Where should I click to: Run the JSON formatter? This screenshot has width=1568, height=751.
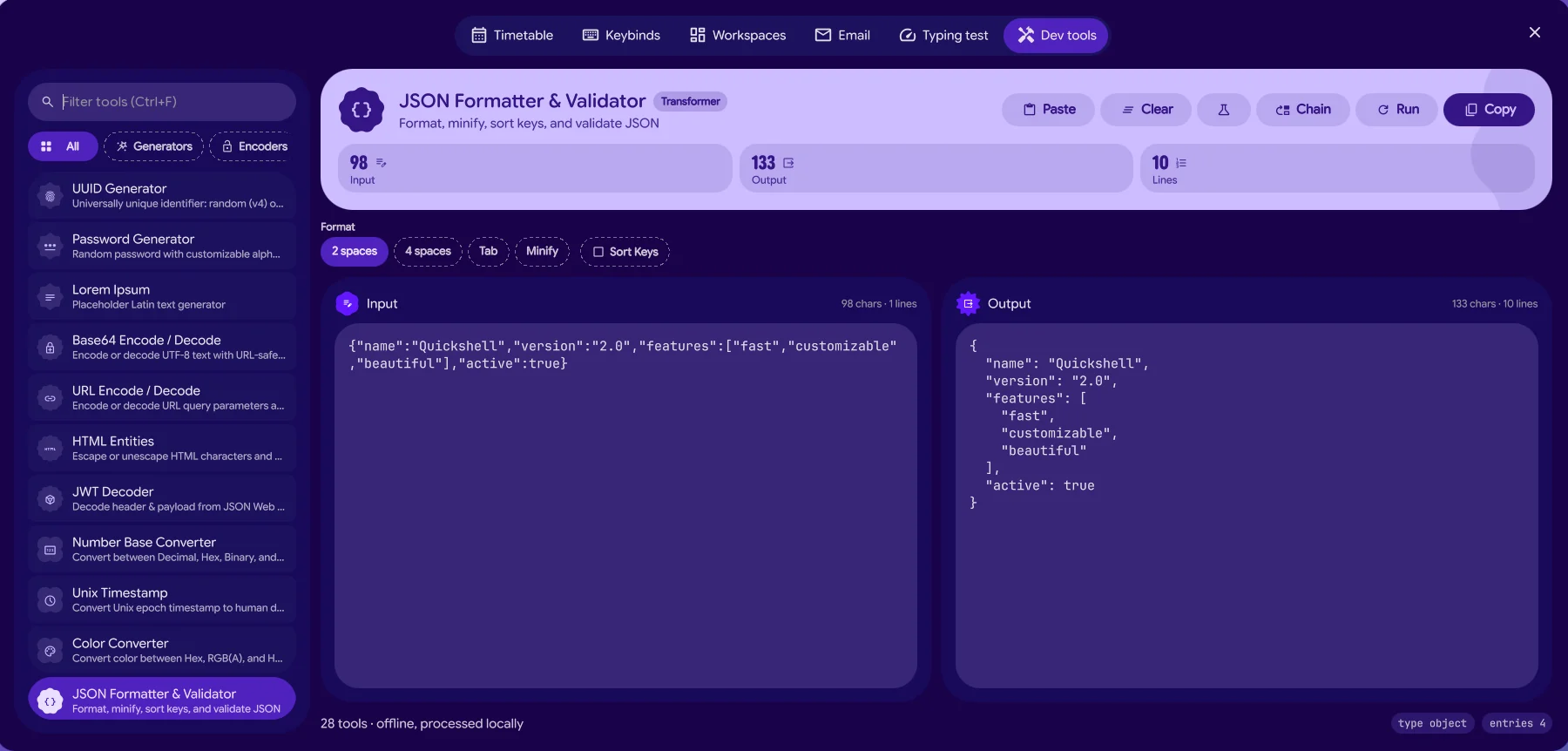tap(1397, 110)
